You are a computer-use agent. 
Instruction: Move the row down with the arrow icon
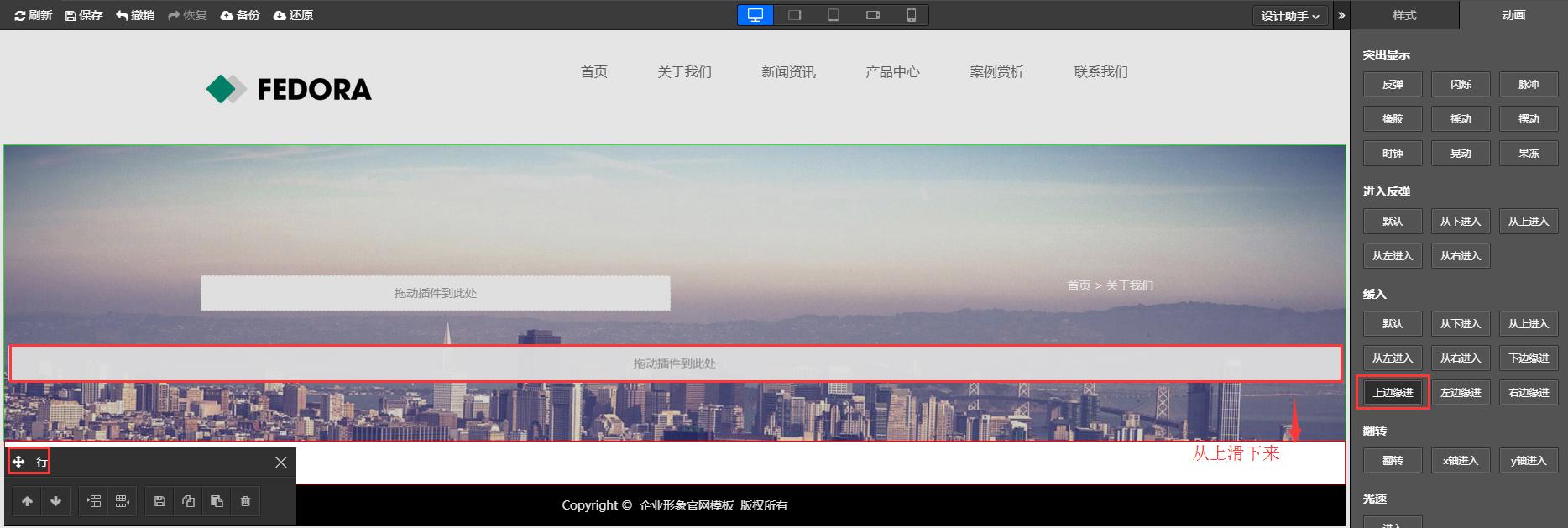[56, 501]
